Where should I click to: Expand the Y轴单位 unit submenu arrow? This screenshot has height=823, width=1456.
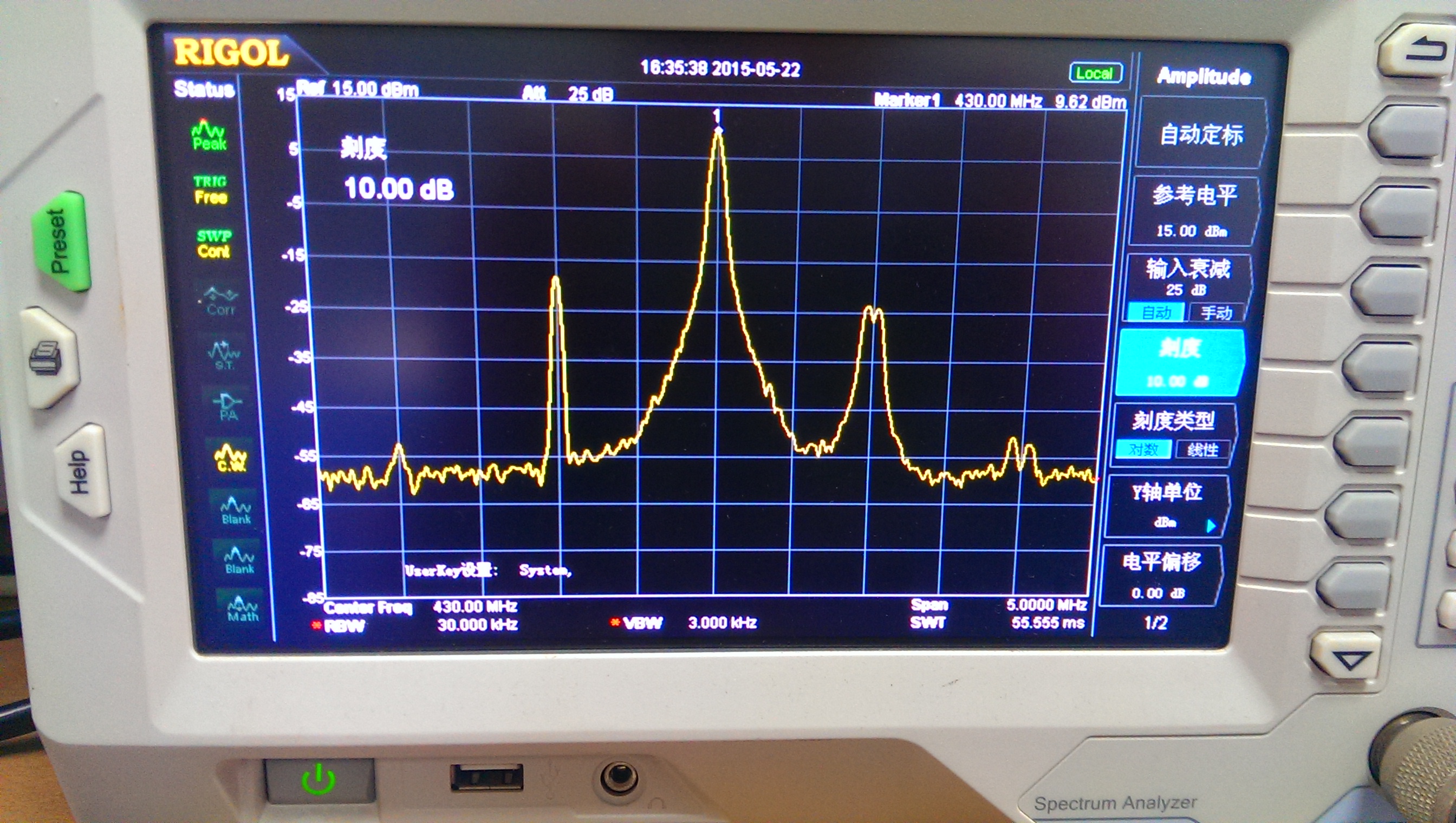click(x=1210, y=526)
